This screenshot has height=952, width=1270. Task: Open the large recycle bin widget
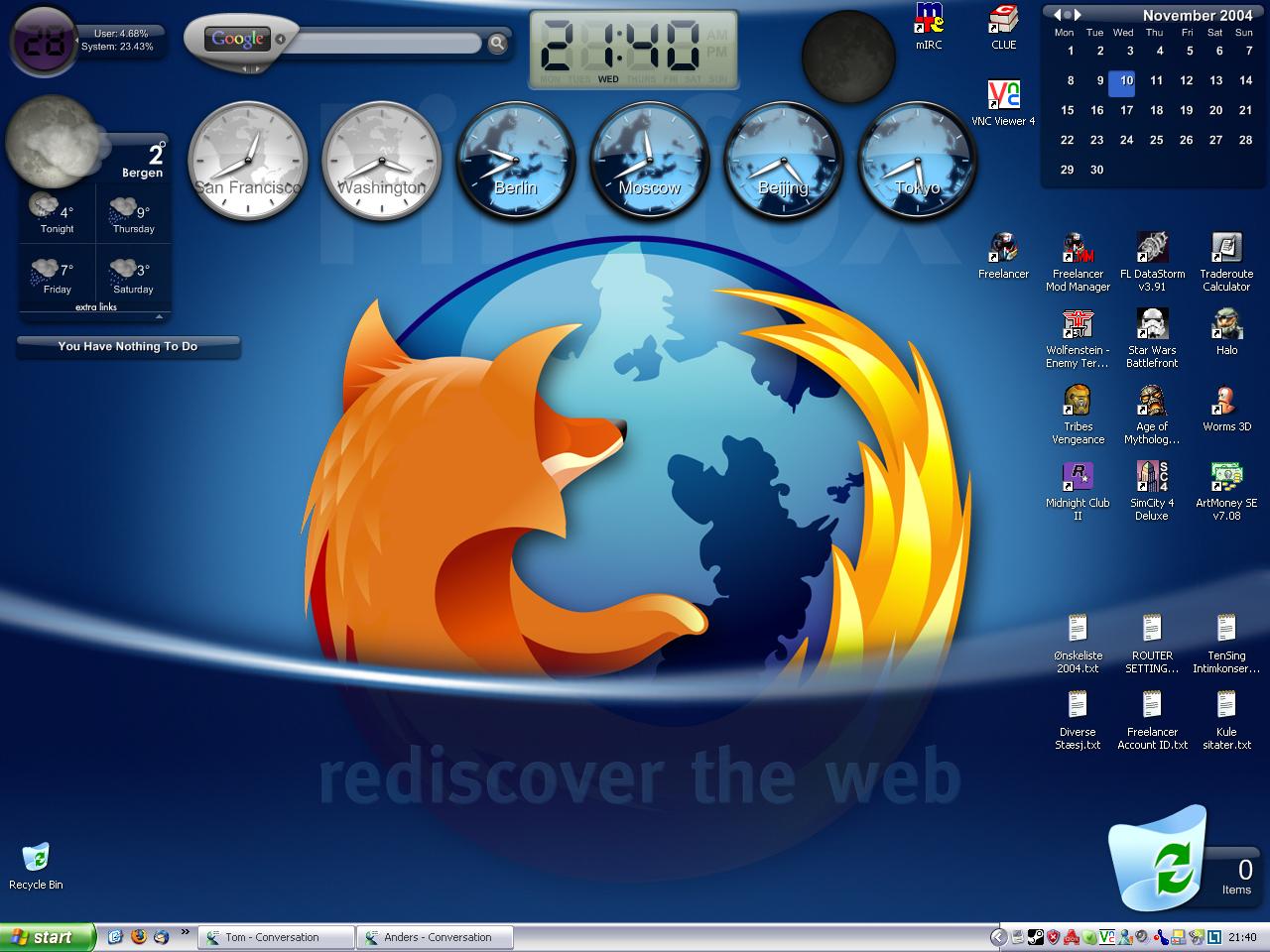point(1159,859)
